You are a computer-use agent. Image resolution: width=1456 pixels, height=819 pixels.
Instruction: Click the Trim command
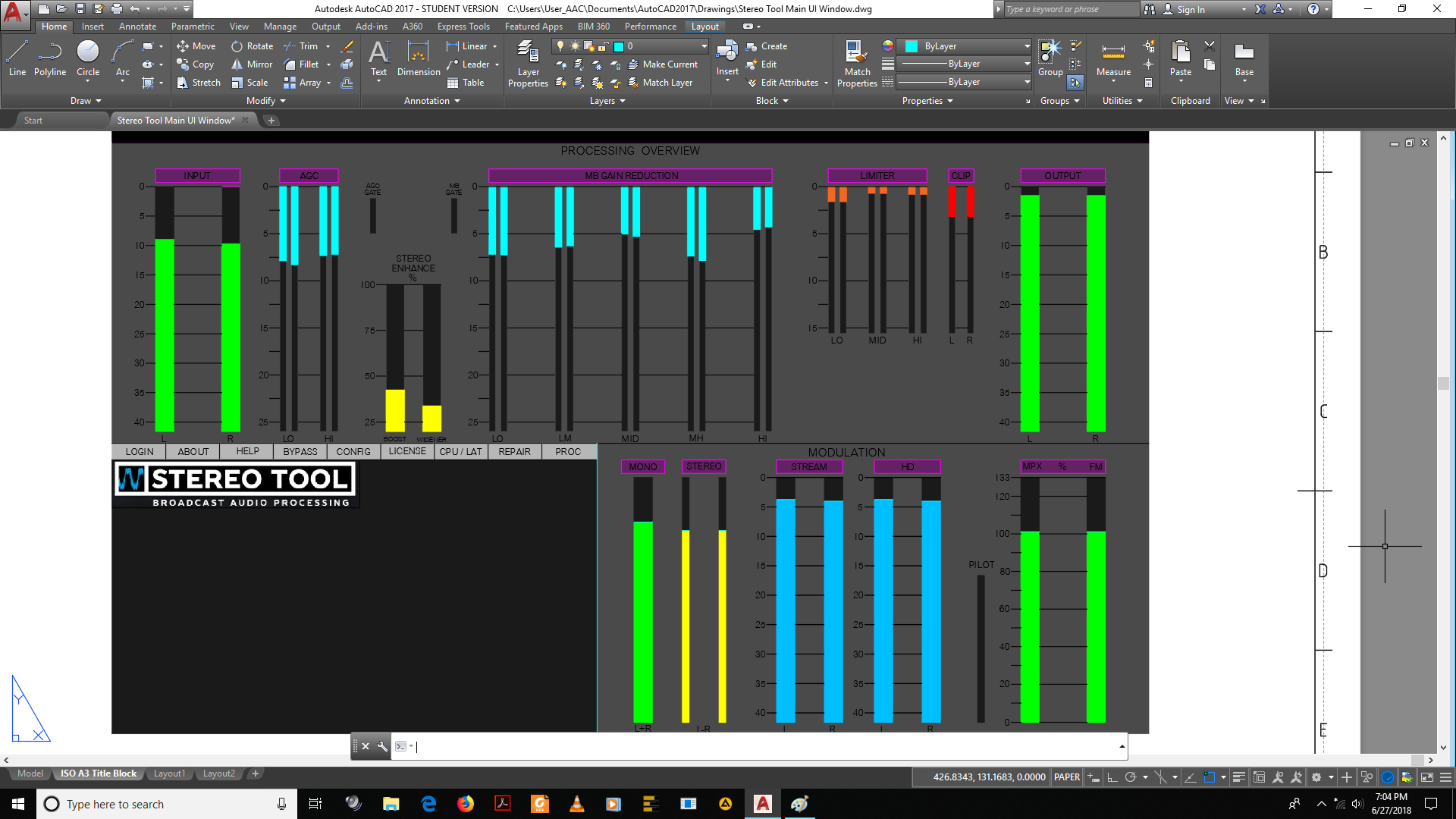[301, 46]
